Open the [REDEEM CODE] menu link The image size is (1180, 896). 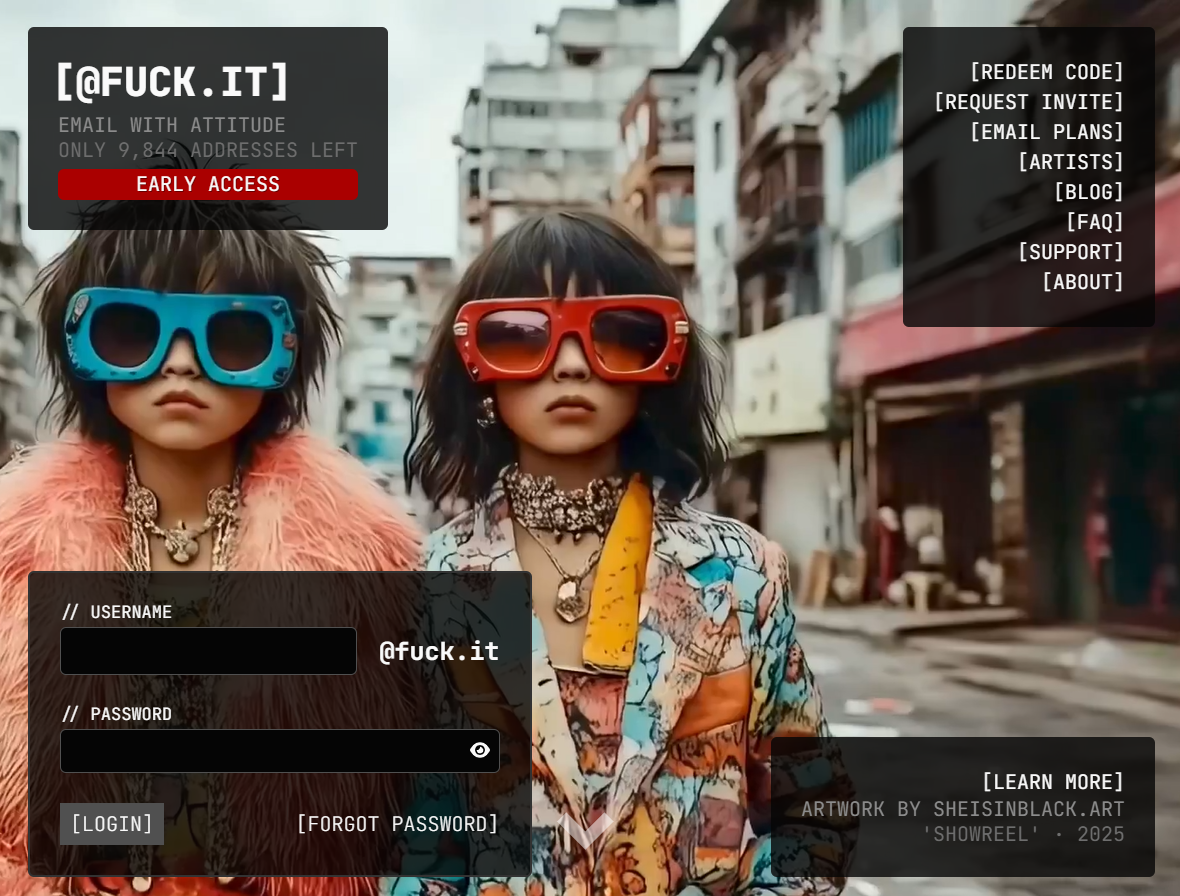pyautogui.click(x=1046, y=72)
